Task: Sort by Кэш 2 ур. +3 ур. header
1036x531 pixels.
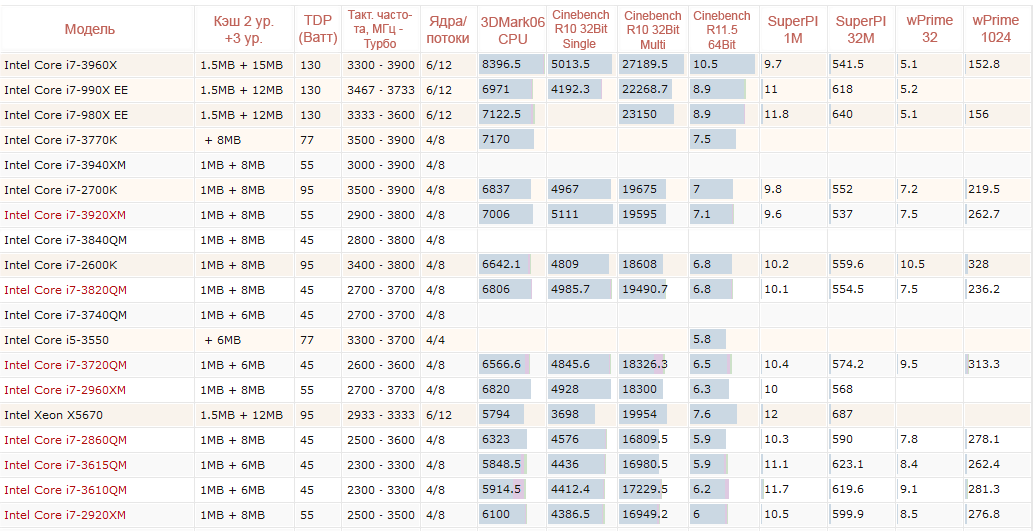Action: (x=243, y=30)
